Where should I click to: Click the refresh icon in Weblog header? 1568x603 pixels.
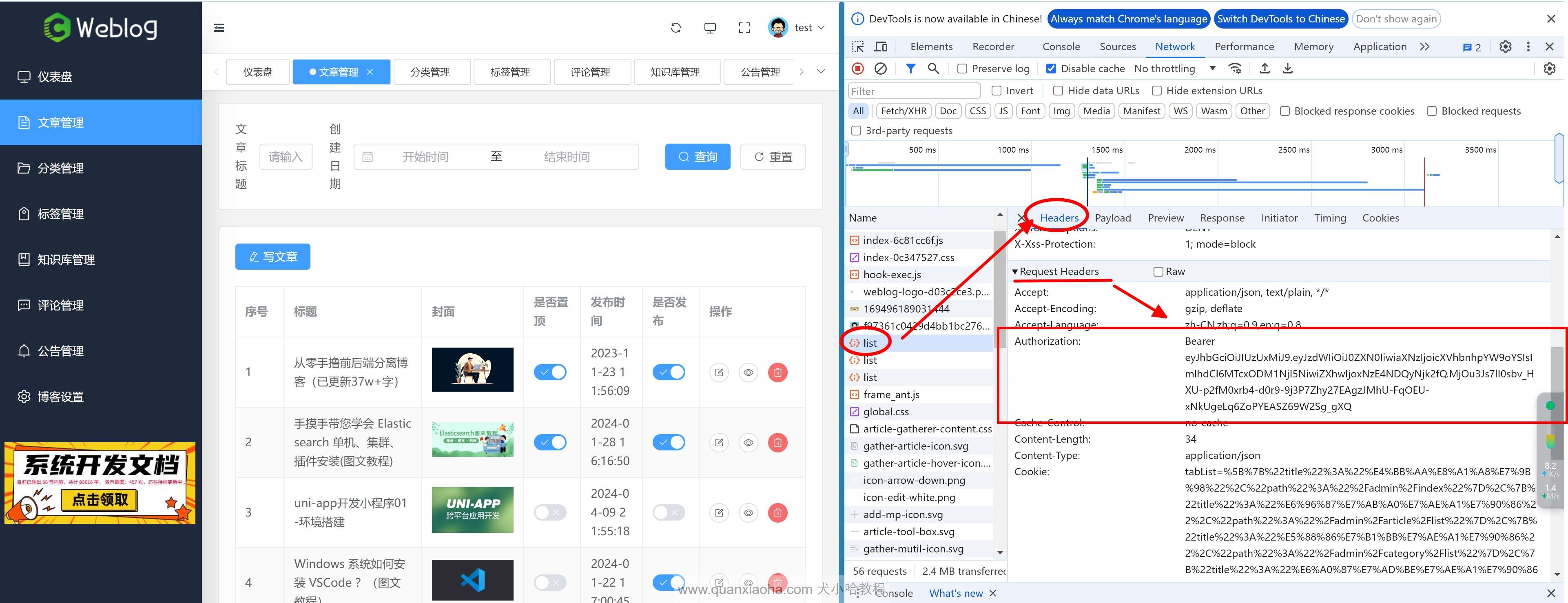(675, 28)
